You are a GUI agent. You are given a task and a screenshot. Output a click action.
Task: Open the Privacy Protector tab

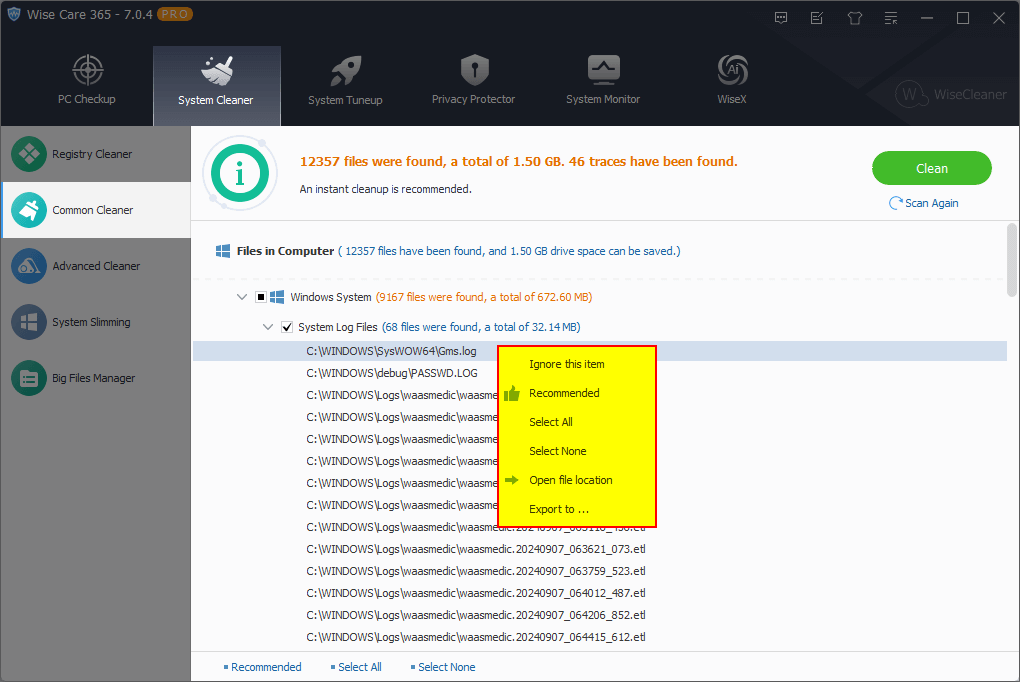click(474, 80)
